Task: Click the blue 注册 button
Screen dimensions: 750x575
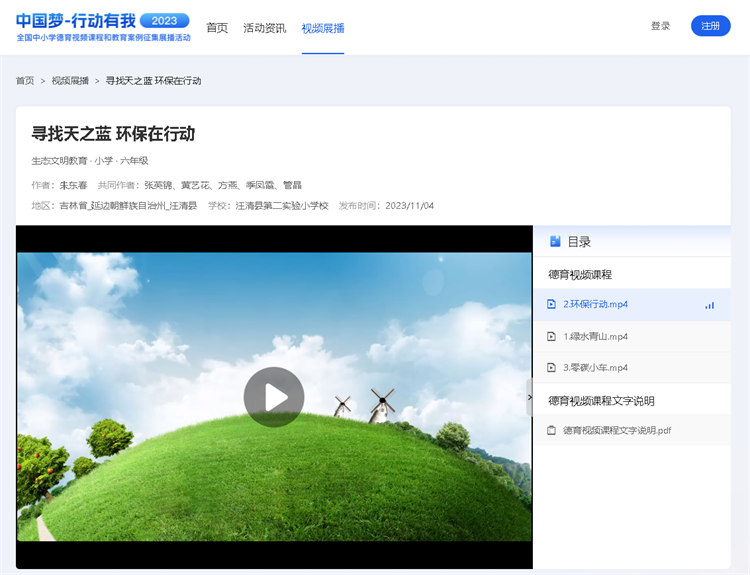Action: 710,26
